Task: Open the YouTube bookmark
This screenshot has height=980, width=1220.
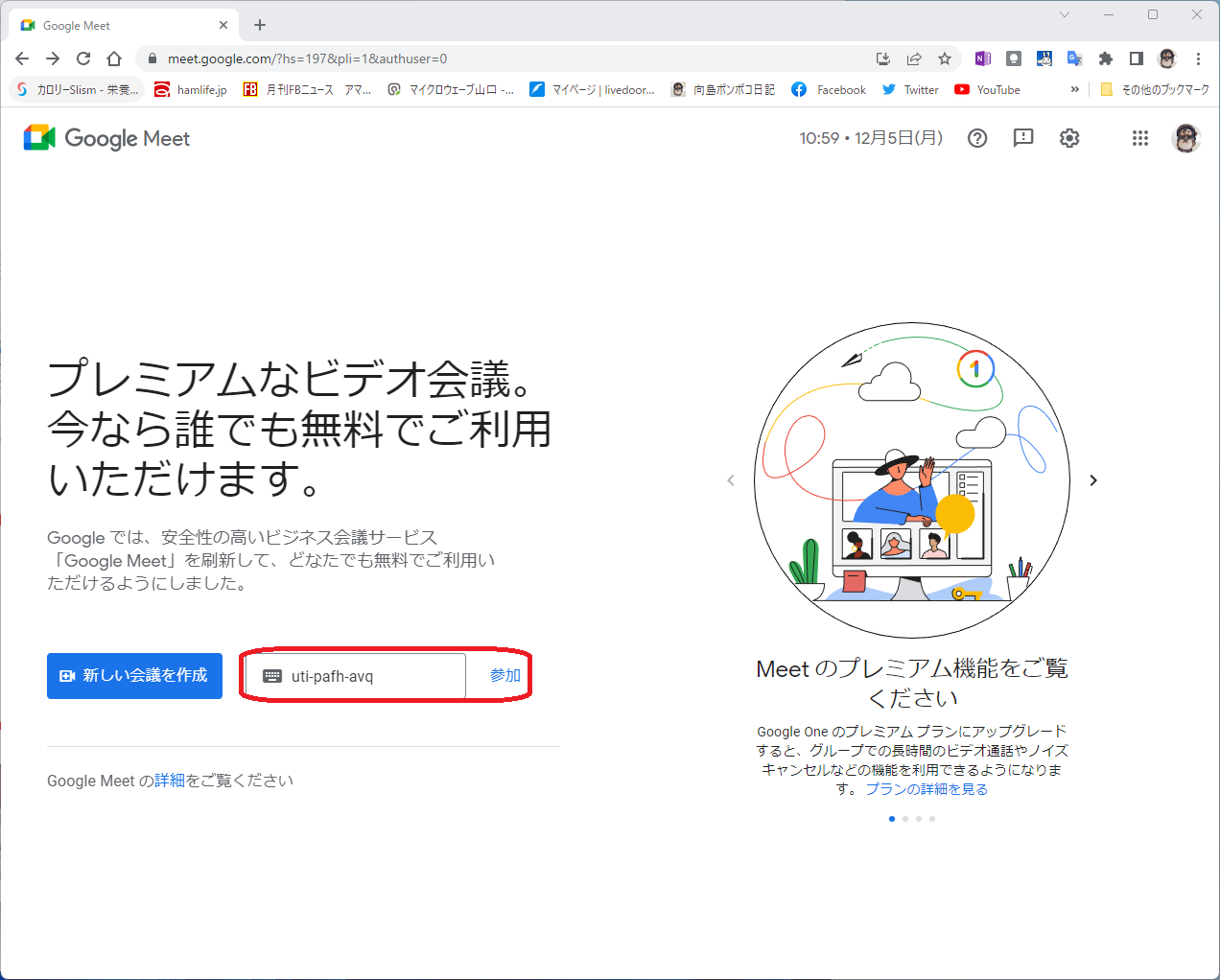Action: (987, 89)
